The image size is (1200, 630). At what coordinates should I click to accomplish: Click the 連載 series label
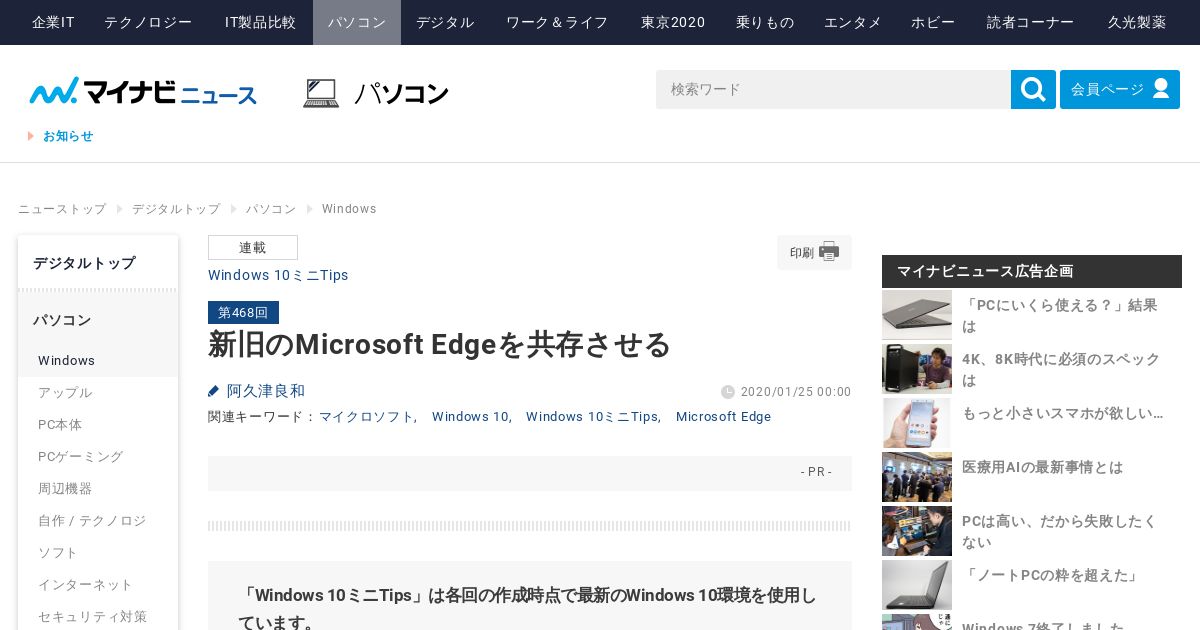[253, 247]
